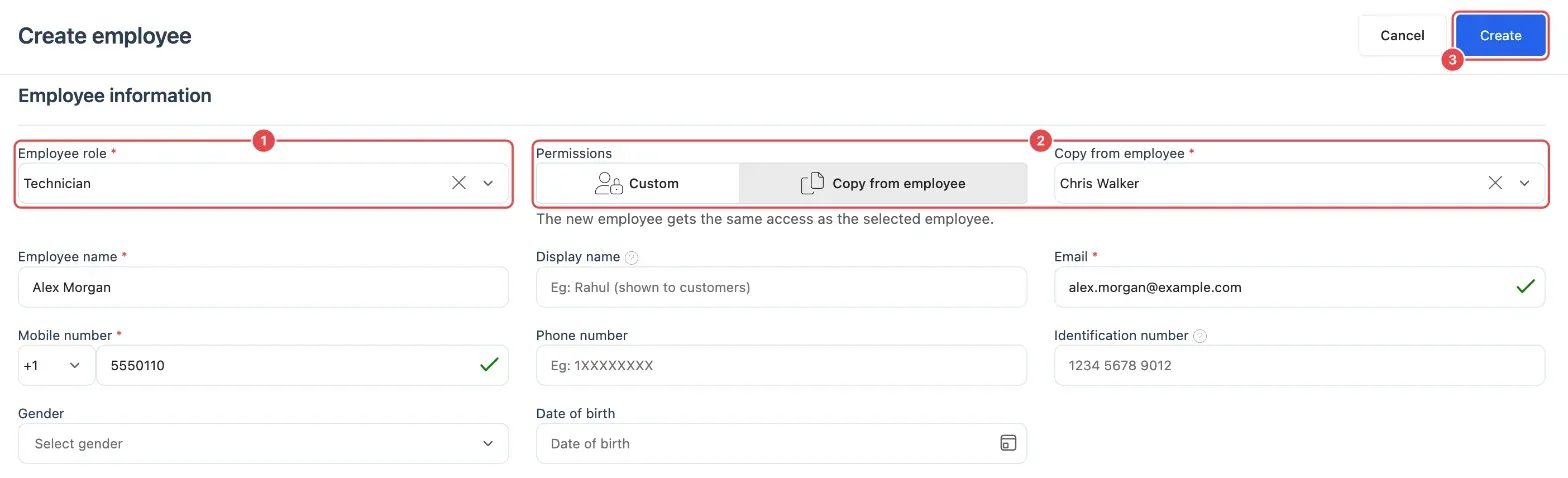The width and height of the screenshot is (1568, 478).
Task: Click the Custom permissions person icon
Action: pos(608,183)
